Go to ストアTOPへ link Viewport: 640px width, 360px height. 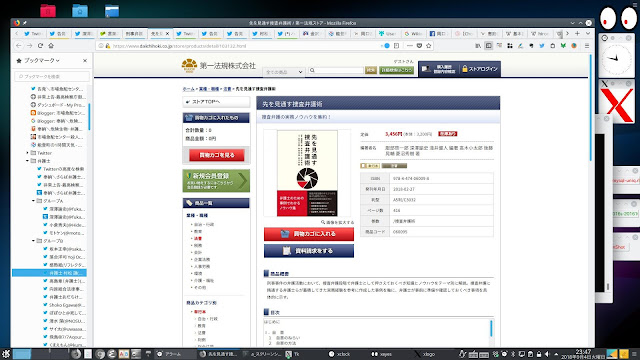pos(216,102)
